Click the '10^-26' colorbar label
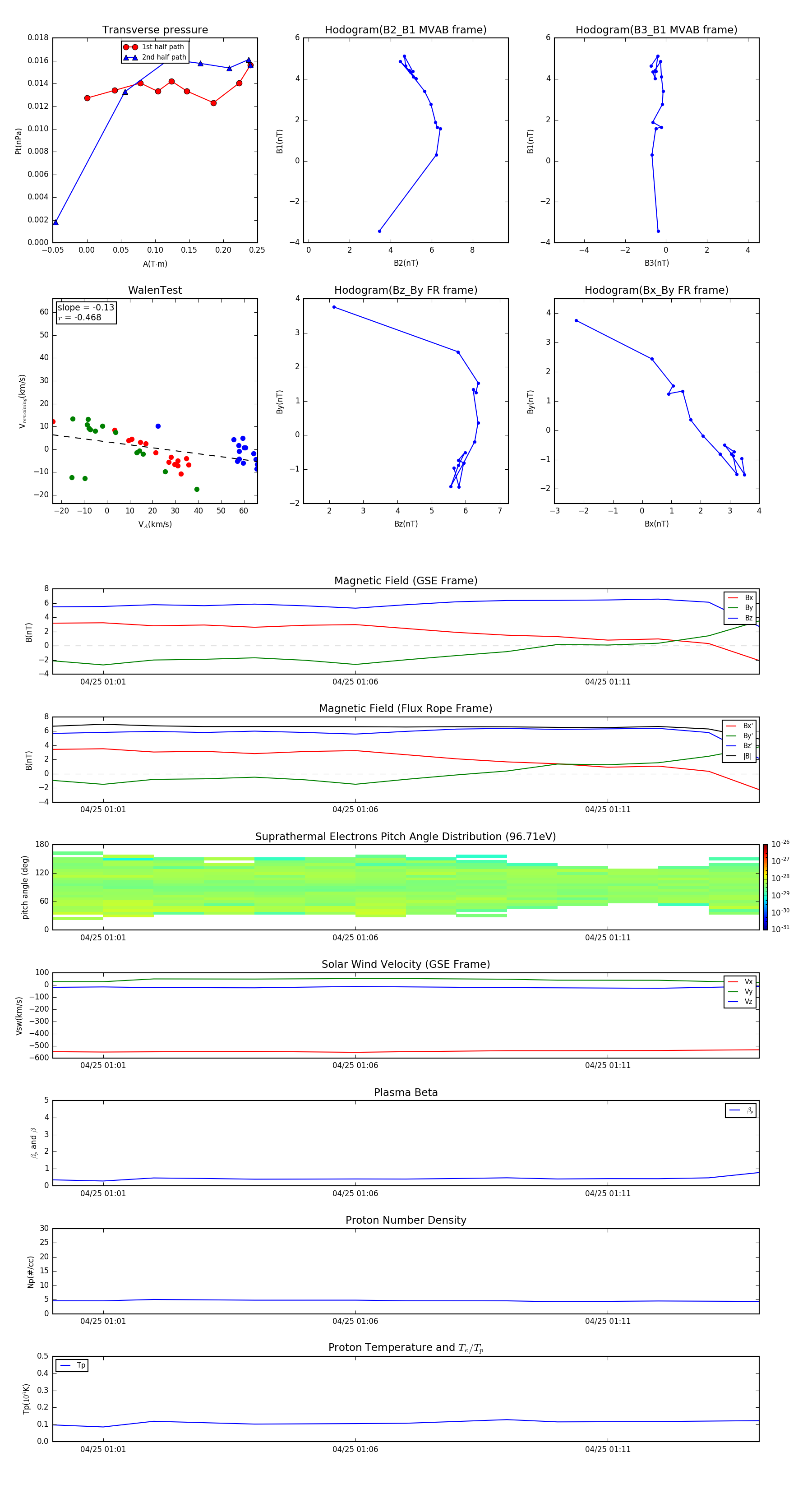This screenshot has width=812, height=1489. coord(780,844)
